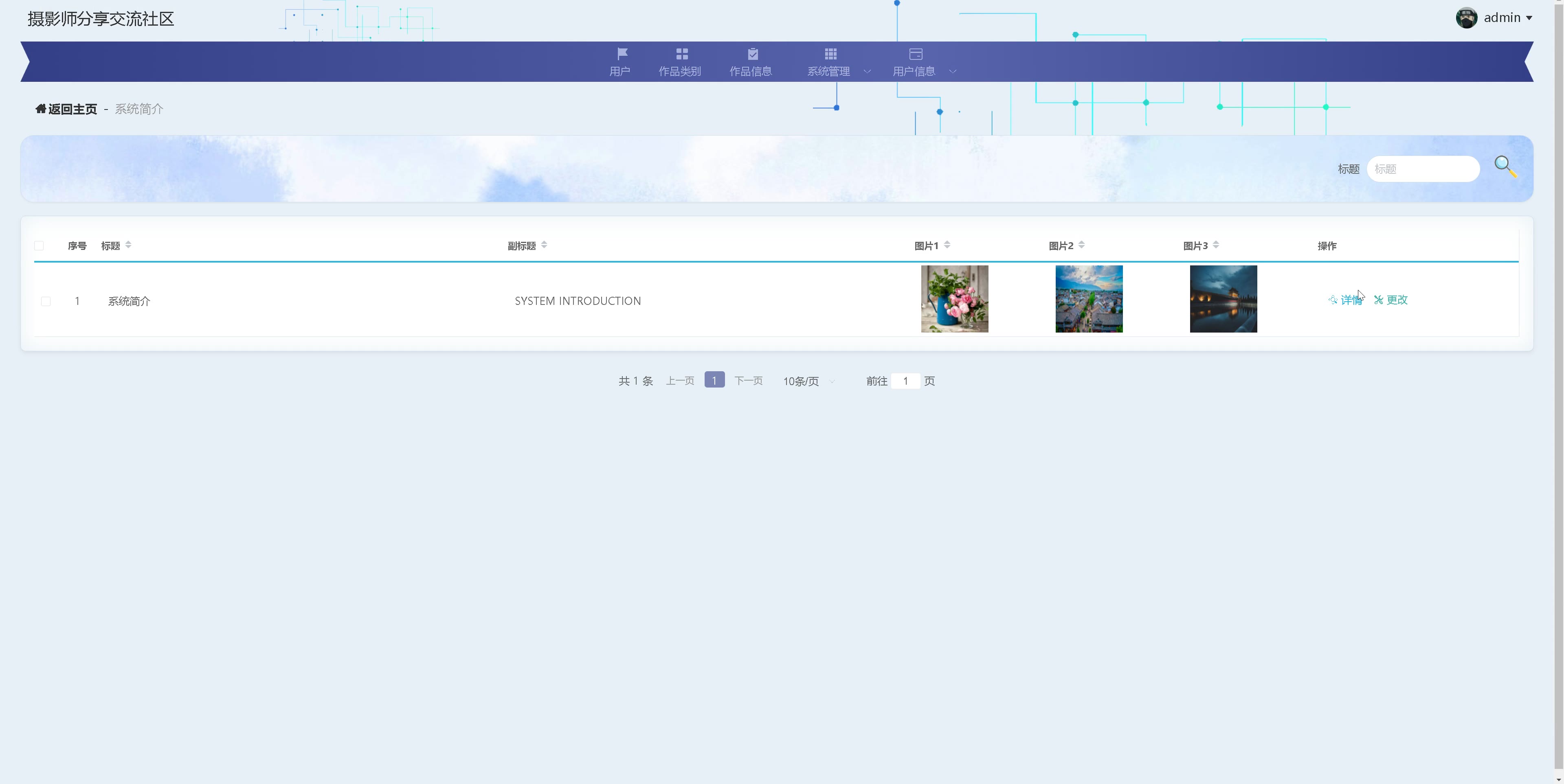Sort by 副标题 column arrows
This screenshot has width=1564, height=784.
coord(544,245)
